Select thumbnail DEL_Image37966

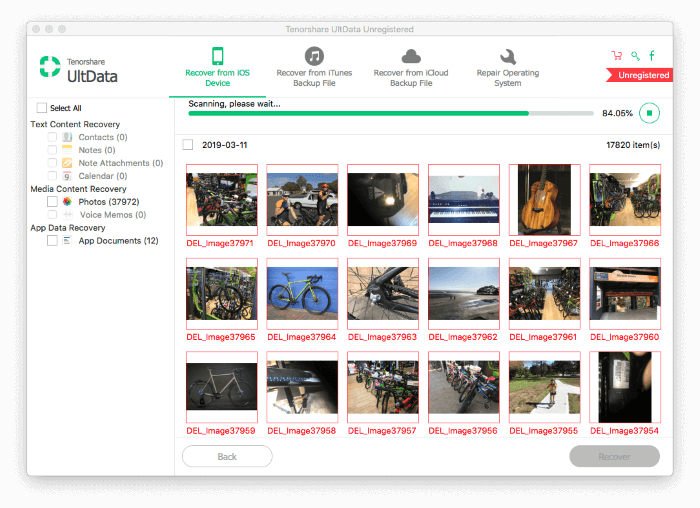coord(625,200)
